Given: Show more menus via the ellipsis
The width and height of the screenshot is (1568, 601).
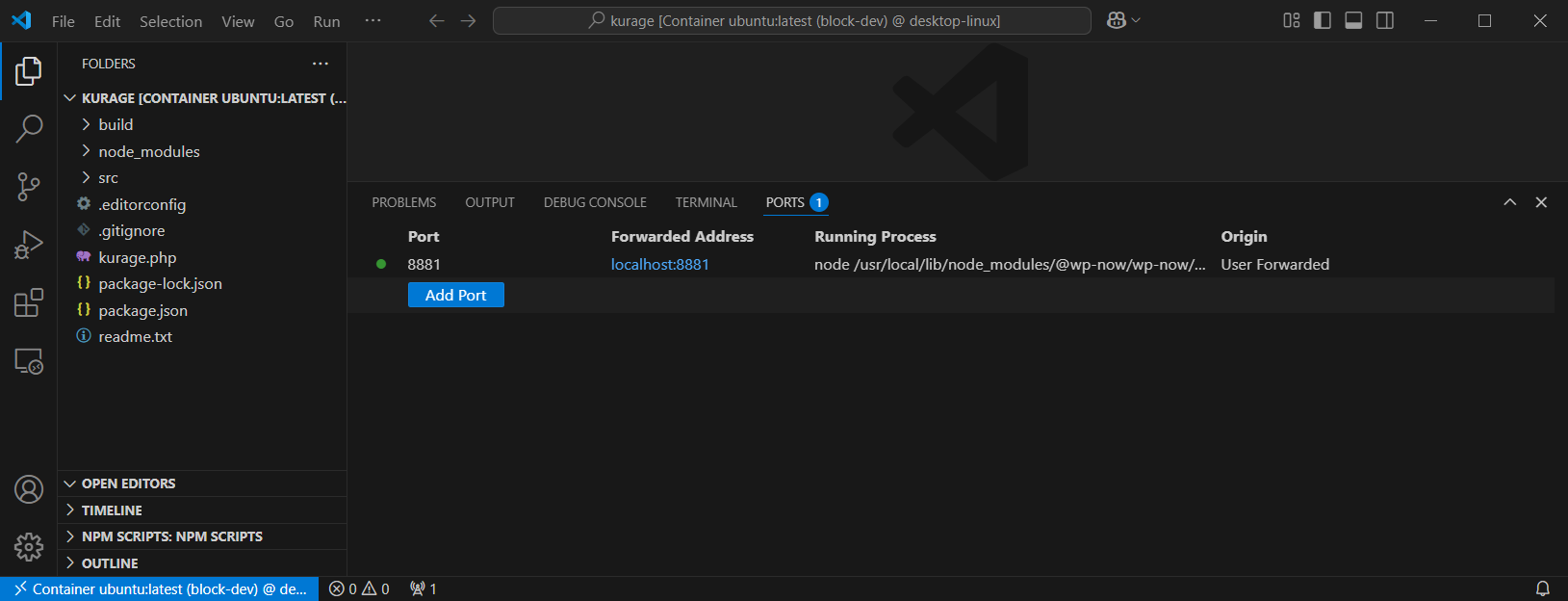Looking at the screenshot, I should (x=373, y=20).
